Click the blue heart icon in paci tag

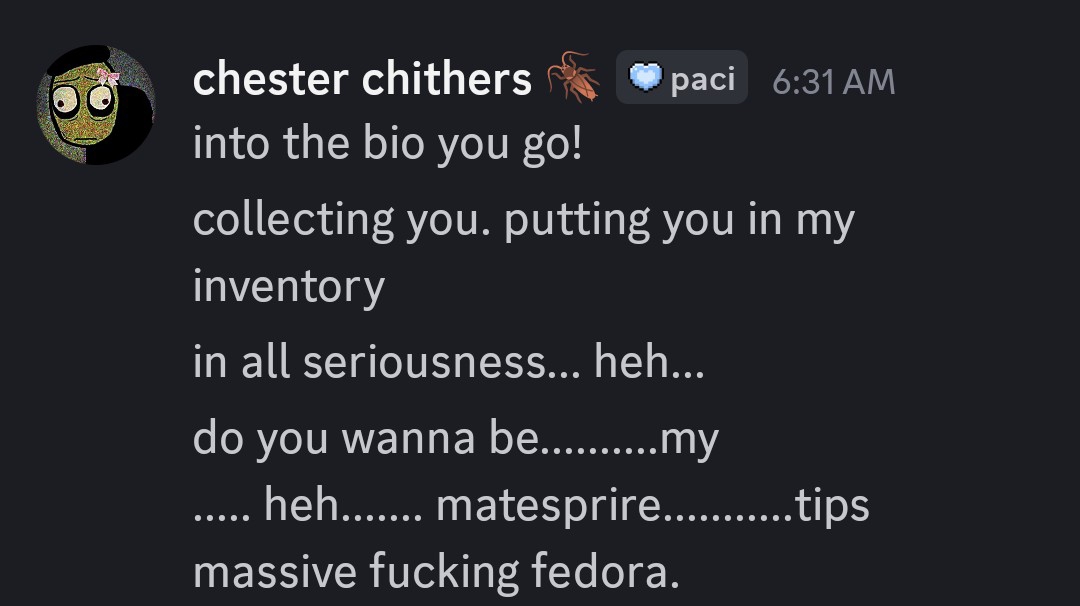[644, 78]
